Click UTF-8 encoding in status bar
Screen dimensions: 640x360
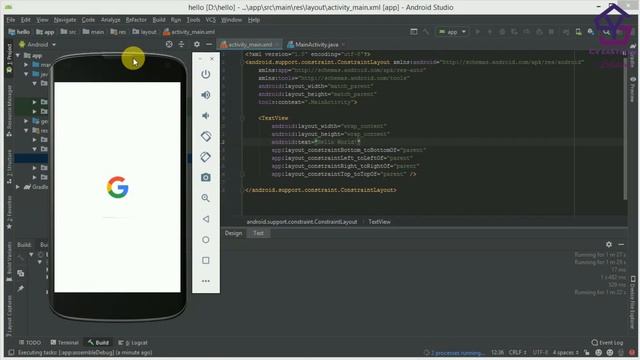pos(540,353)
